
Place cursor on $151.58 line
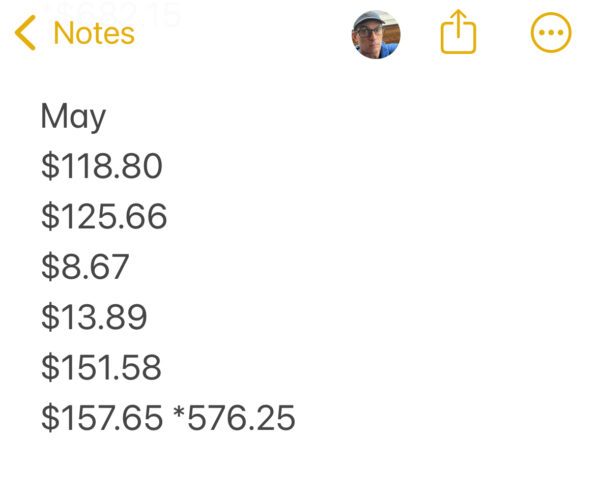(101, 367)
